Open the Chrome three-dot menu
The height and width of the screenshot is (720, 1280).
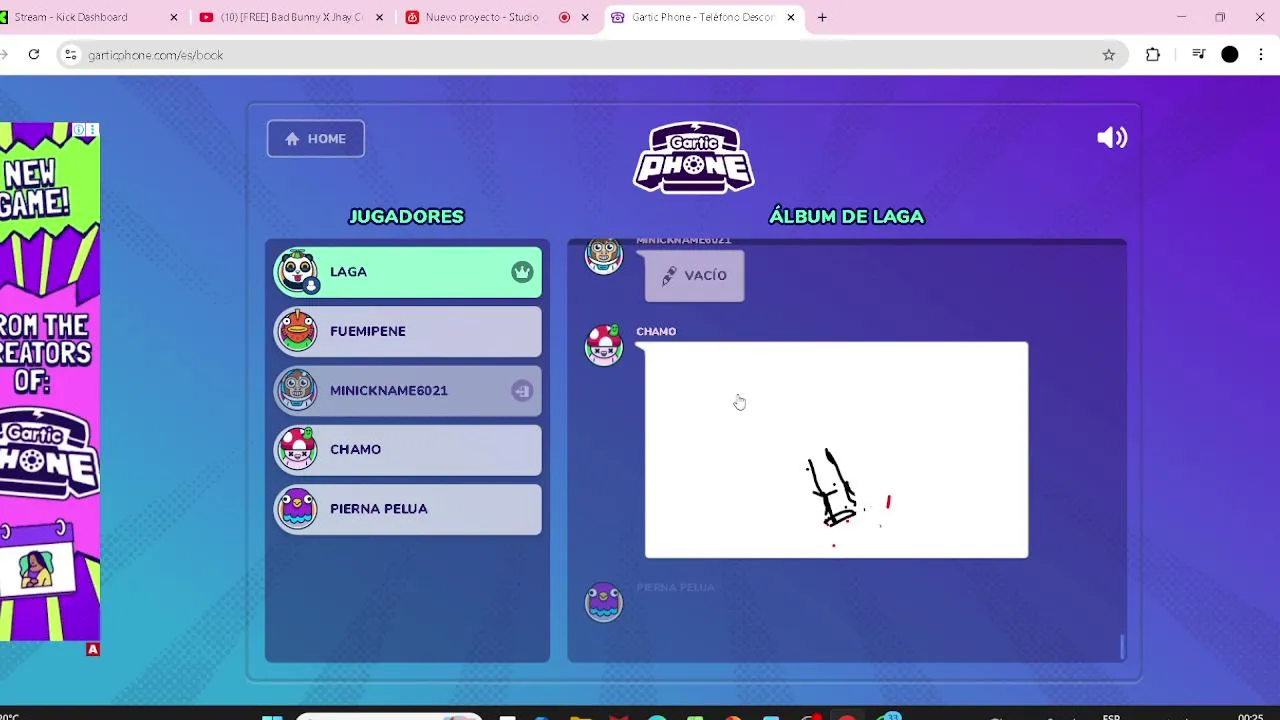click(1261, 55)
